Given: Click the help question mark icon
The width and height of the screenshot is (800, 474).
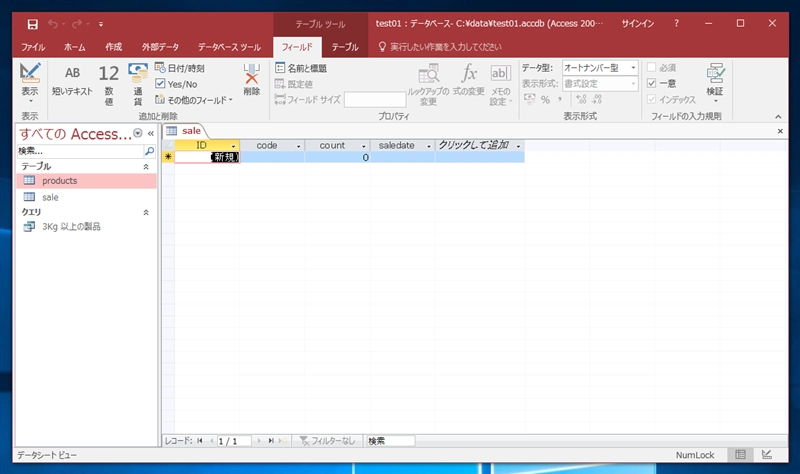Looking at the screenshot, I should pyautogui.click(x=677, y=23).
